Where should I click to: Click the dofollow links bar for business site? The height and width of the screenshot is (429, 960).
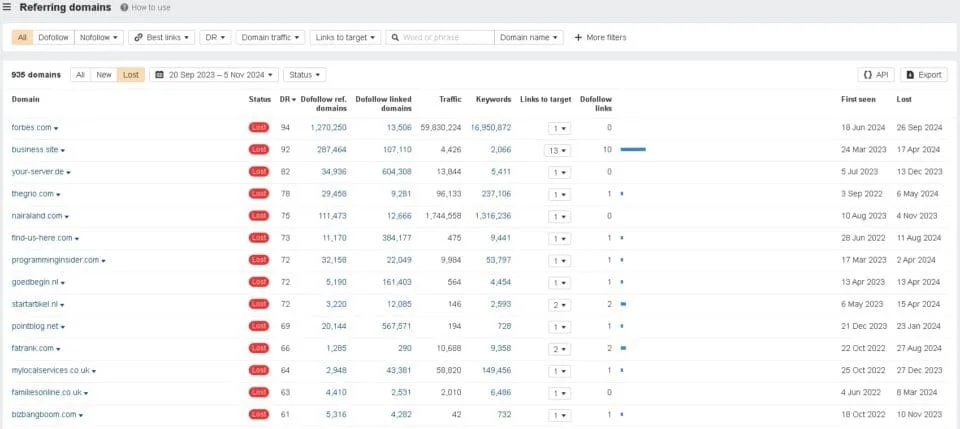633,149
